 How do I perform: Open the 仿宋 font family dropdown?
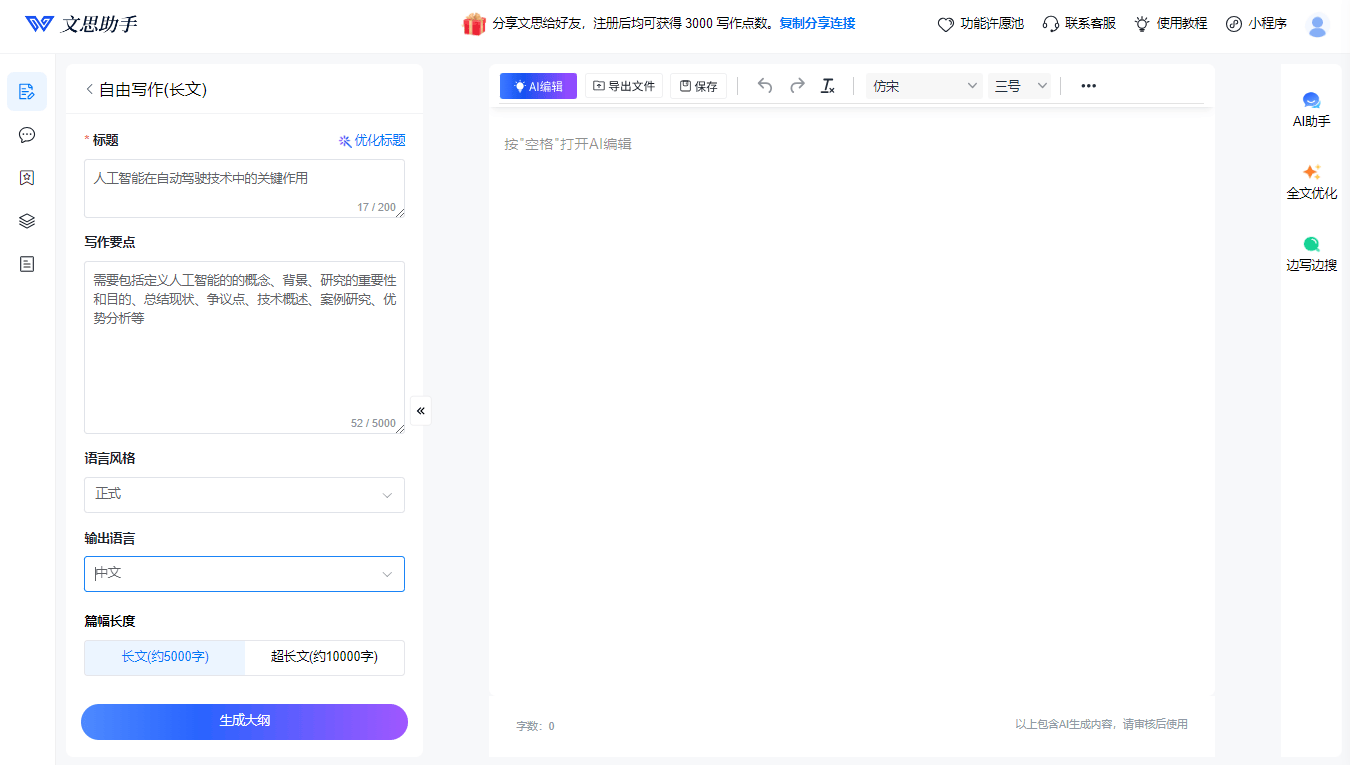[x=924, y=86]
